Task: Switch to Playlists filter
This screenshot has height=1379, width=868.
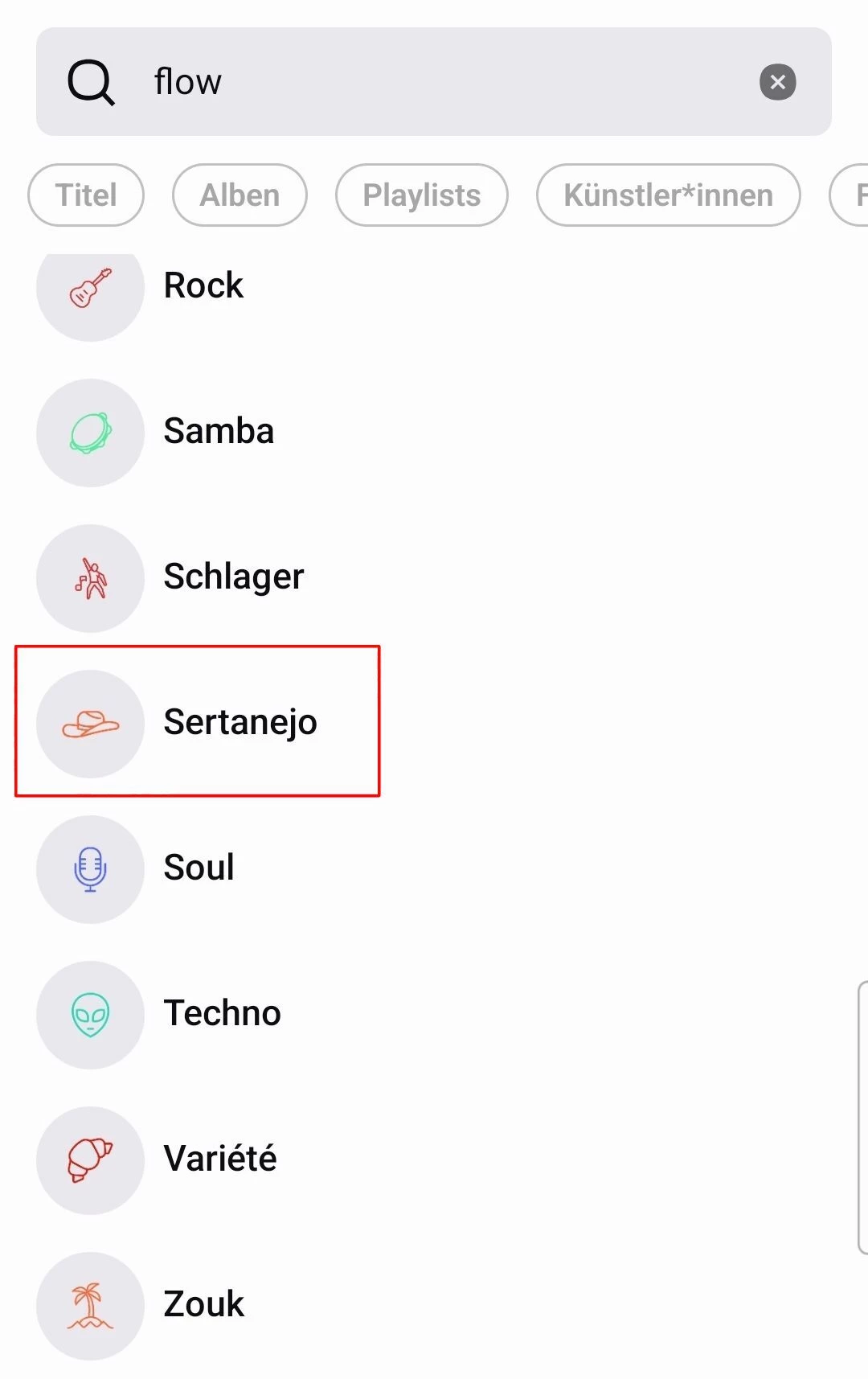Action: tap(421, 195)
